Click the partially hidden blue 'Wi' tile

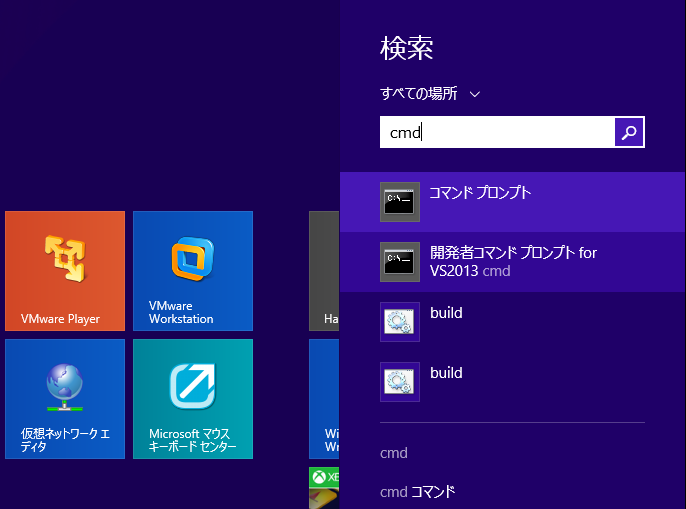coord(324,398)
